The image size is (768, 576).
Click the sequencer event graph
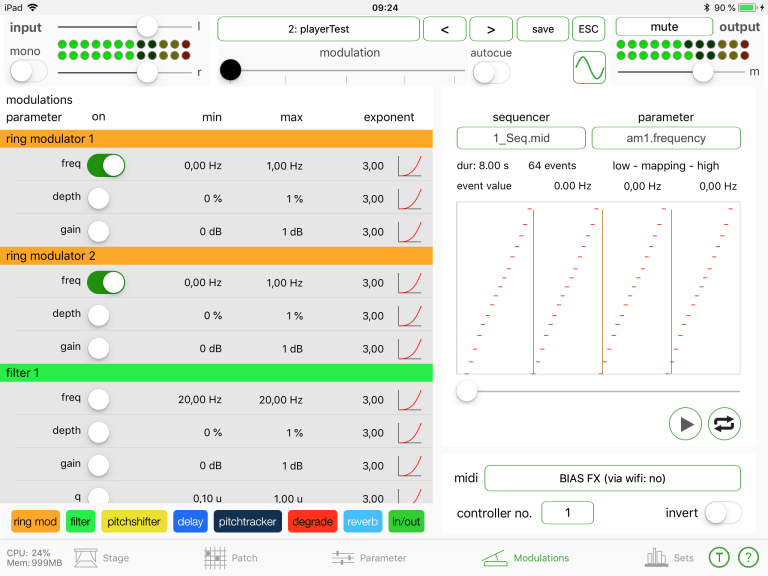click(598, 288)
